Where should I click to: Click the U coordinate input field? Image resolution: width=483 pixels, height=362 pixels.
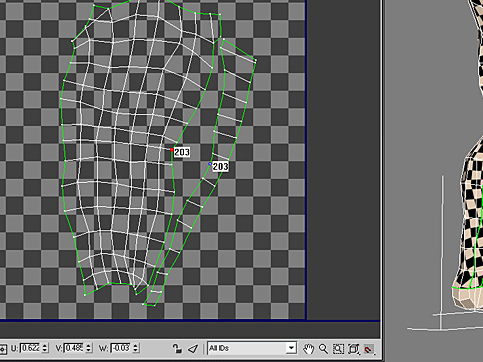point(30,348)
